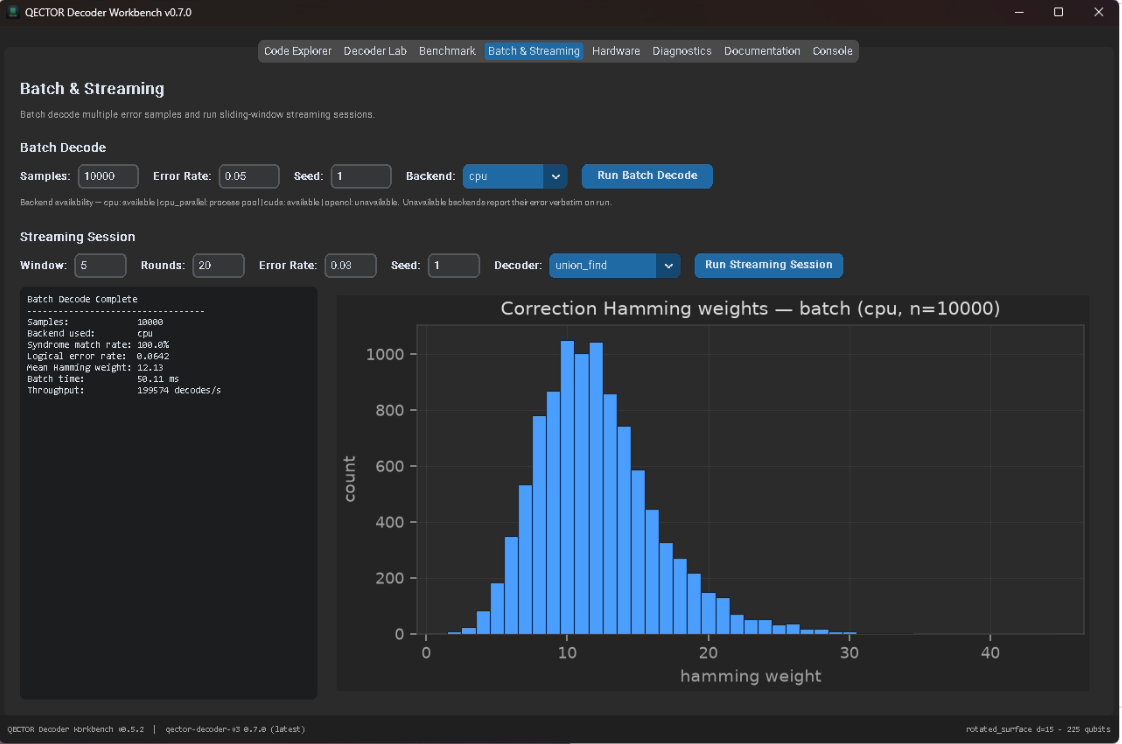Focus the Rounds input field
1122x744 pixels.
point(218,266)
